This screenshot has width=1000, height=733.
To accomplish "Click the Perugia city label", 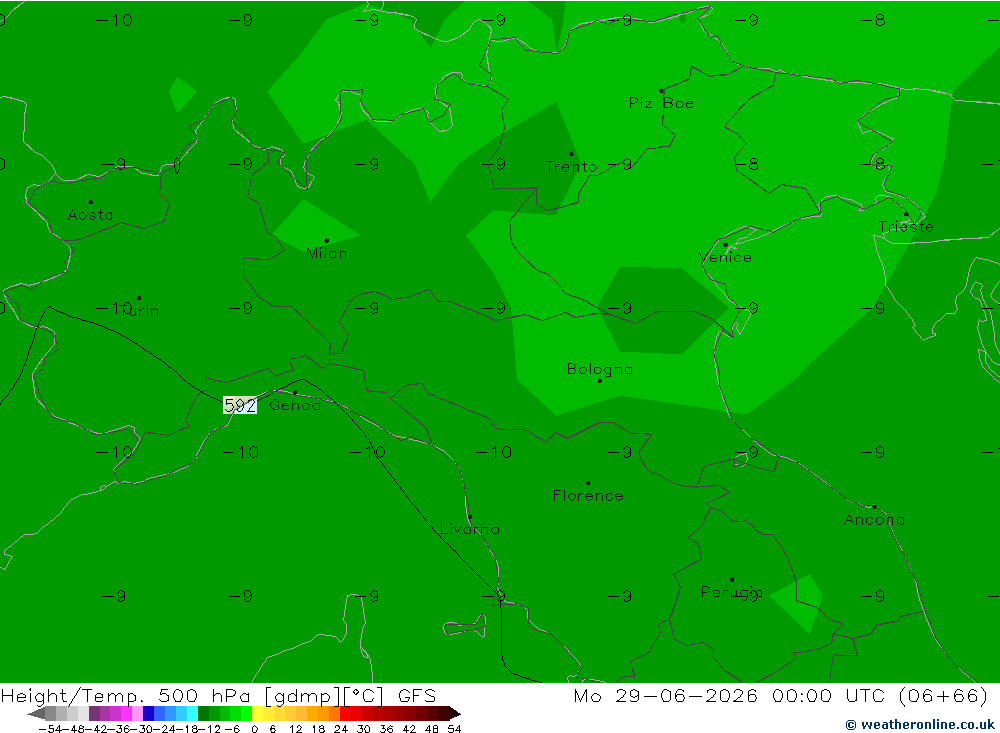I will pos(732,592).
